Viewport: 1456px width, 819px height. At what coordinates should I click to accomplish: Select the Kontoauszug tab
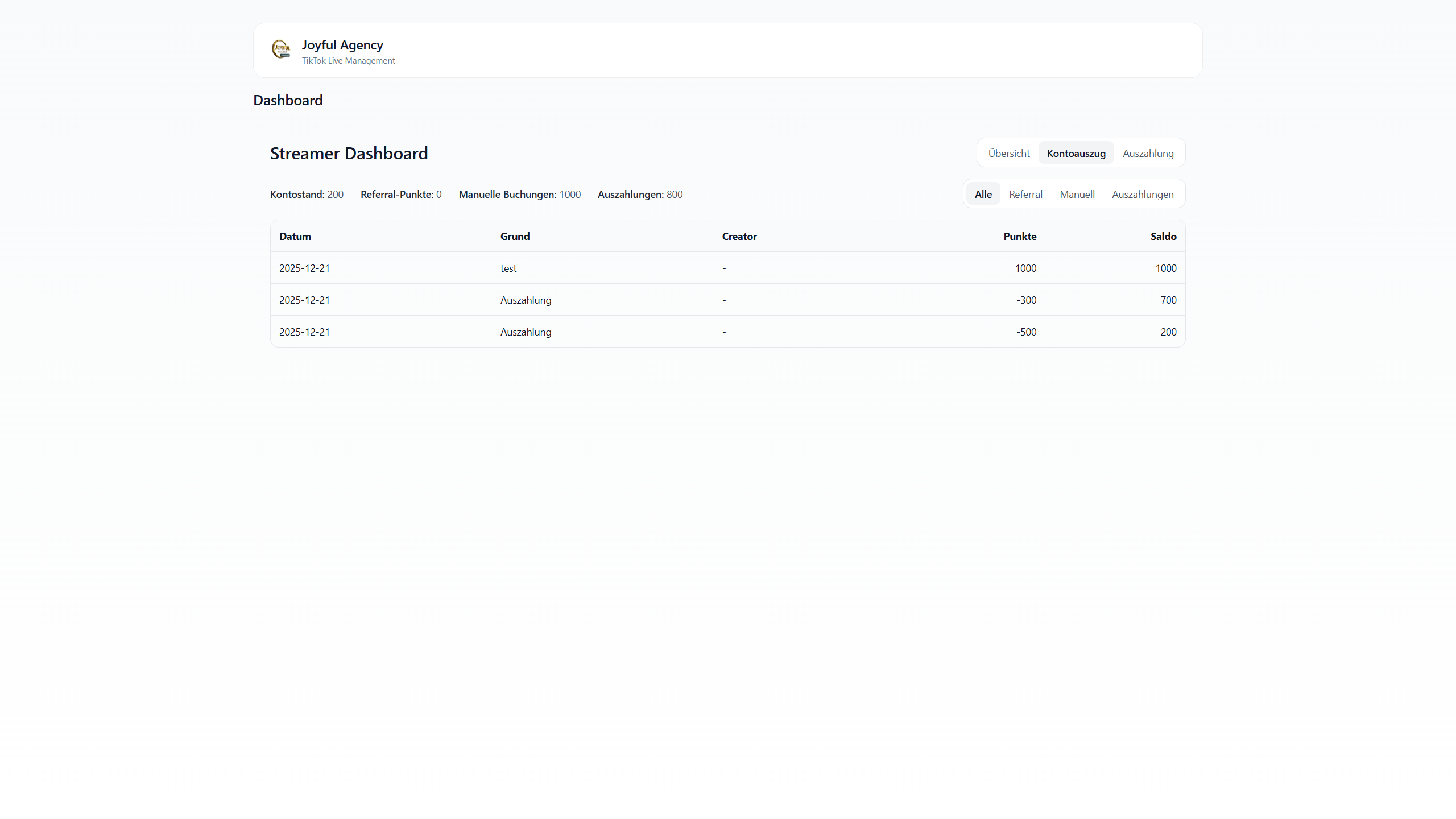[x=1076, y=153]
